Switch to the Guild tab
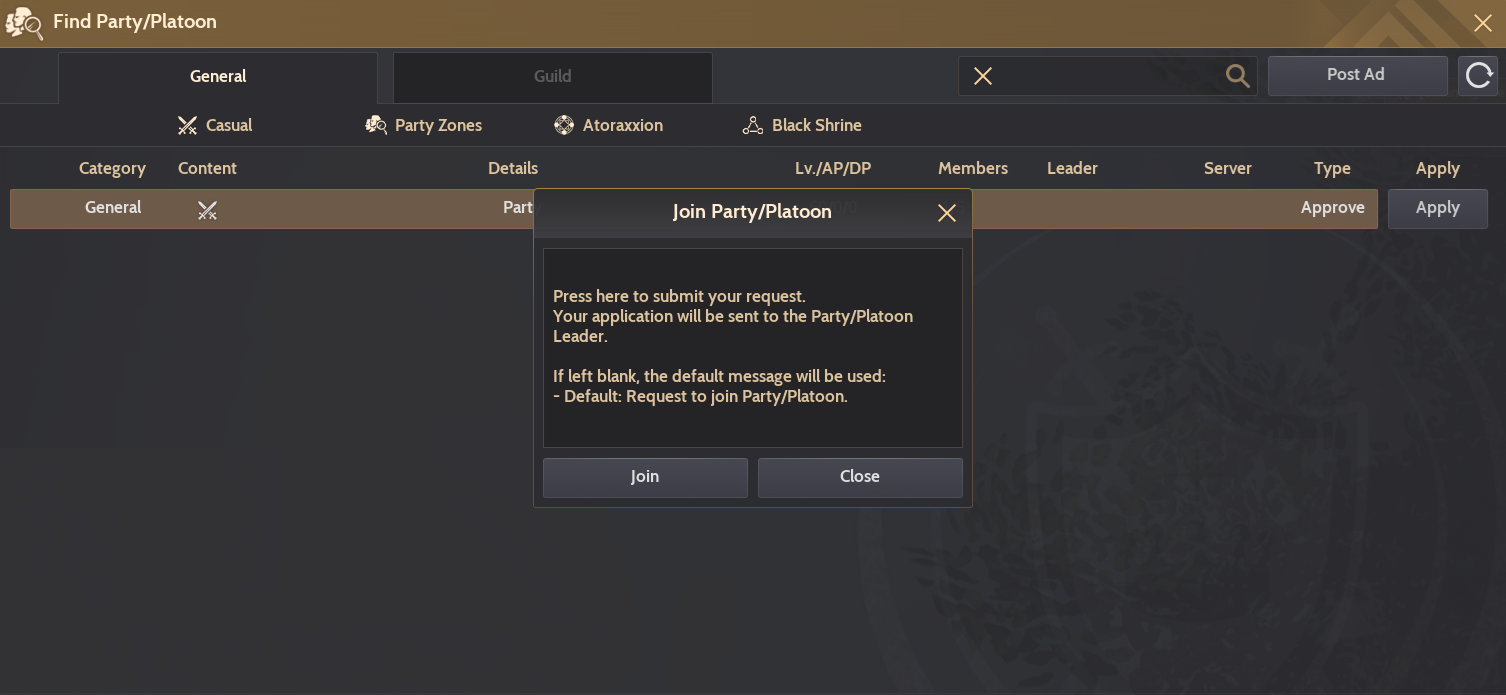Screen dimensions: 1506x695 point(552,77)
